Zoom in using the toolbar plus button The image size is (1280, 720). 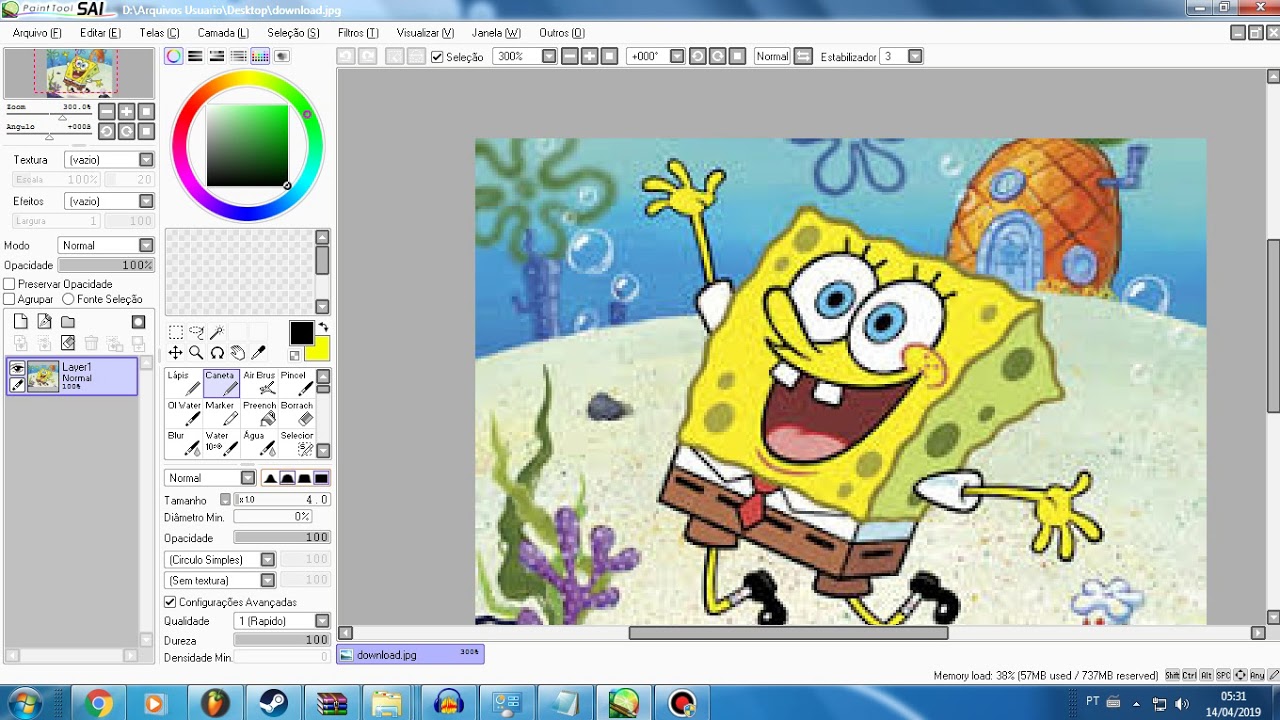point(590,56)
